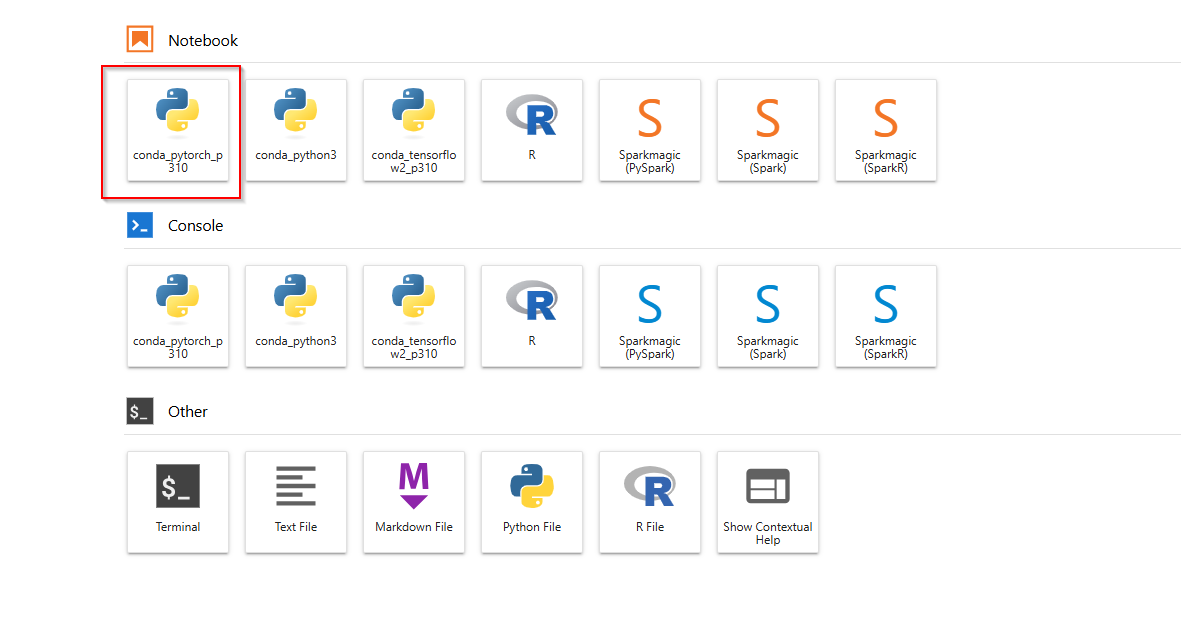Image resolution: width=1181 pixels, height=629 pixels.
Task: Create a new Markdown File
Action: [414, 502]
